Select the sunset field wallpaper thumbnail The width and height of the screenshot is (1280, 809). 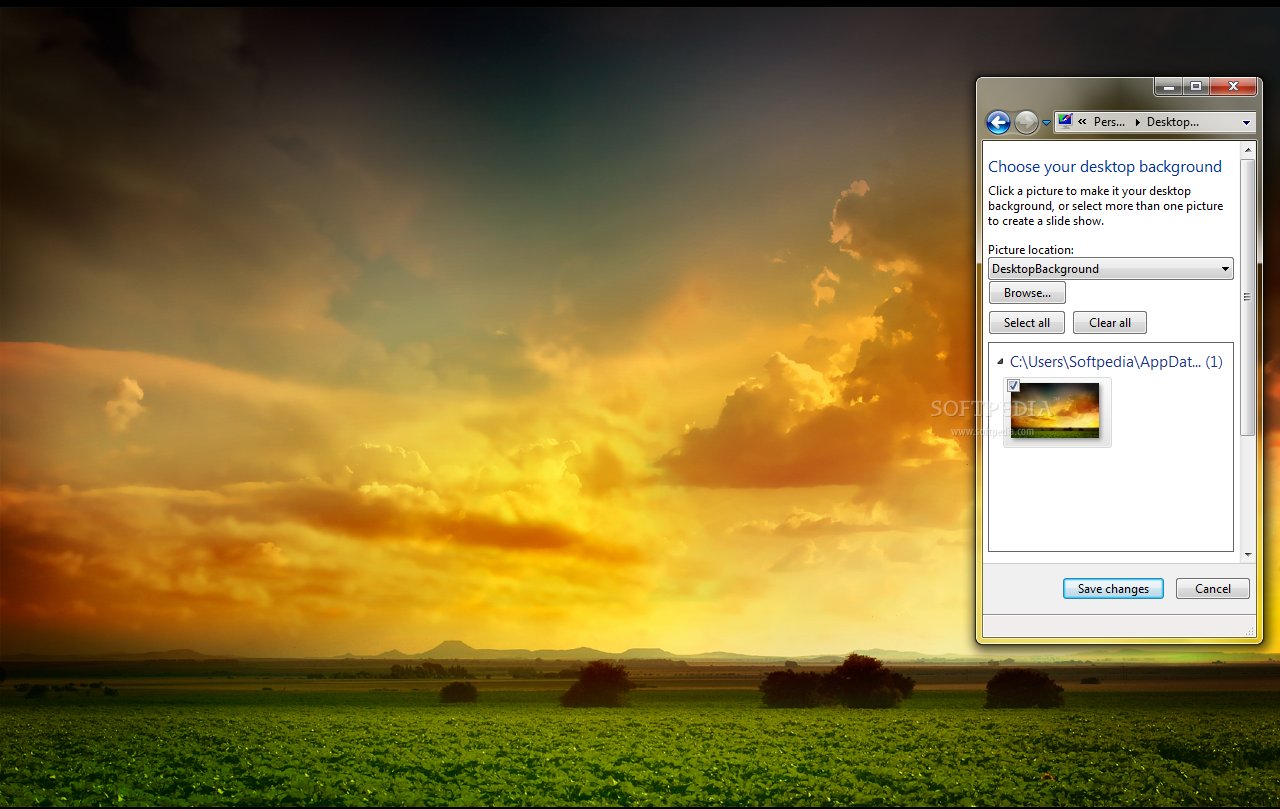1055,411
